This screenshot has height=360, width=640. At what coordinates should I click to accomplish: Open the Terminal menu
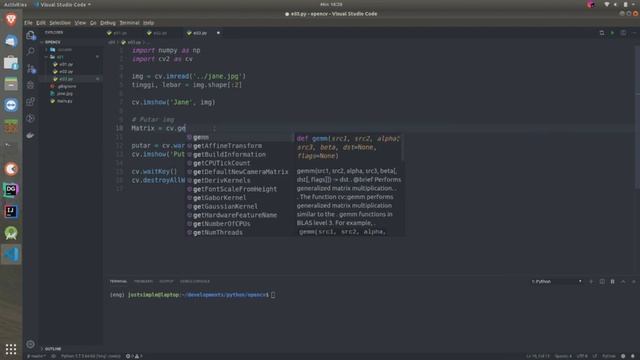[x=129, y=23]
